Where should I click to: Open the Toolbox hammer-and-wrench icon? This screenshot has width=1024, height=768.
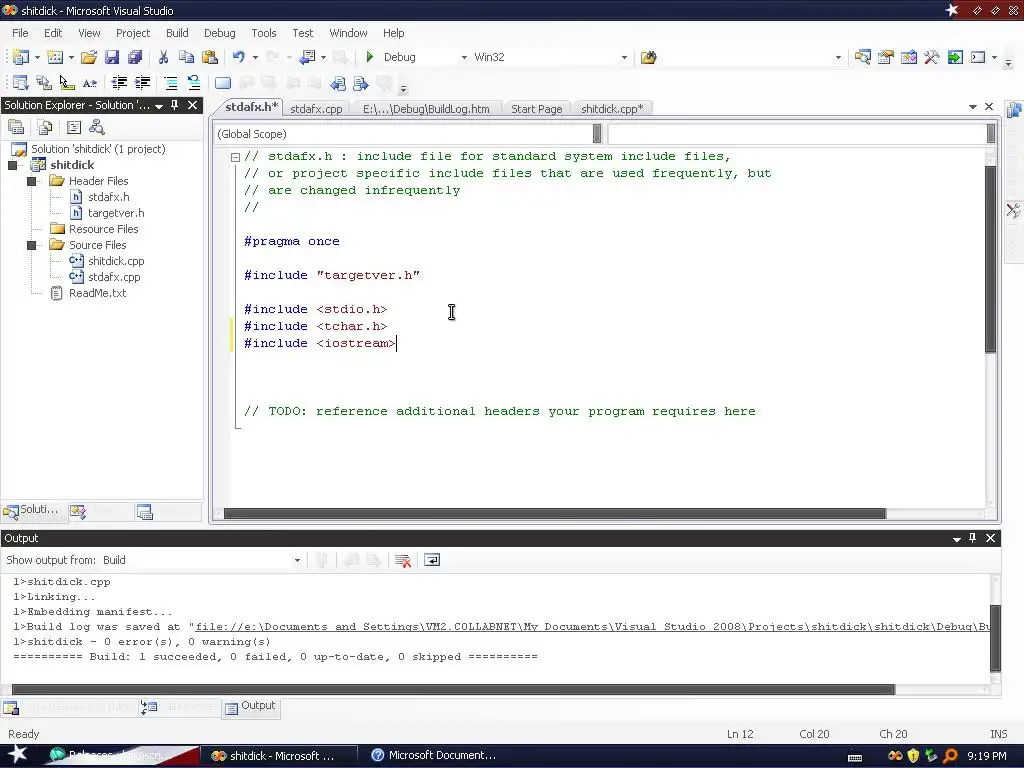point(932,57)
